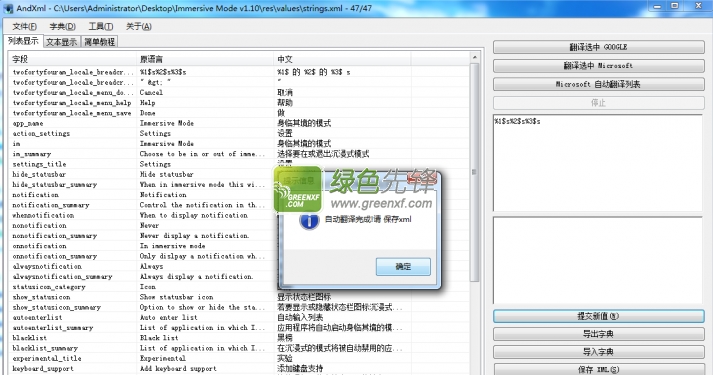This screenshot has width=713, height=375.
Task: Save with the 保存 XML(S) button
Action: [x=598, y=370]
